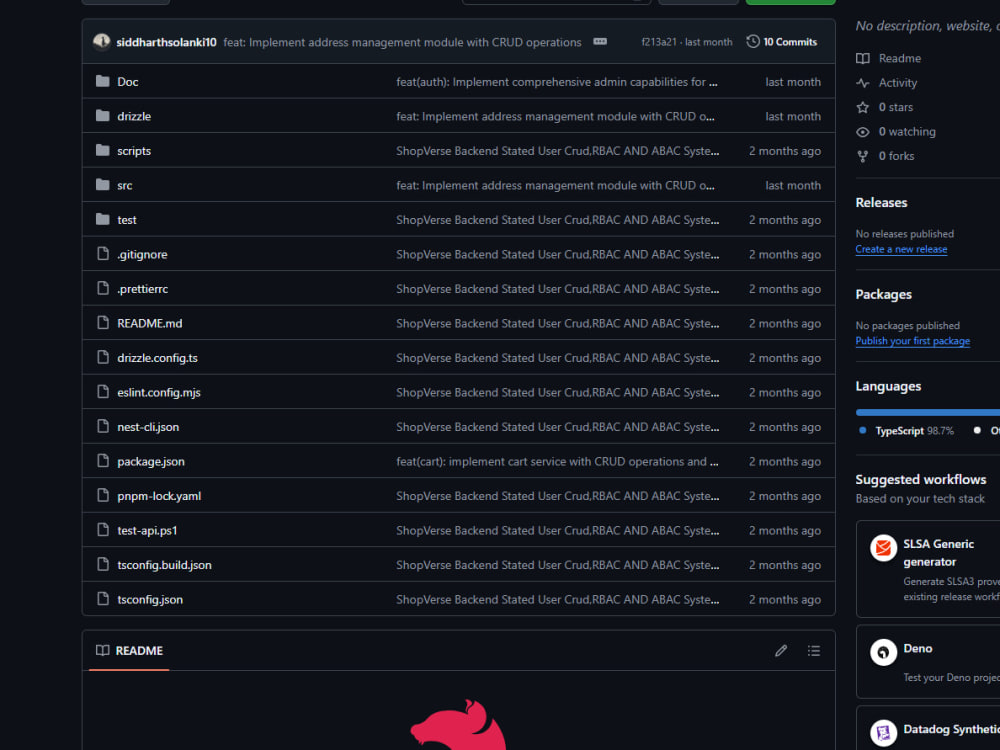Open the Doc row's feat(auth) commit message
The height and width of the screenshot is (750, 1000).
(x=557, y=82)
